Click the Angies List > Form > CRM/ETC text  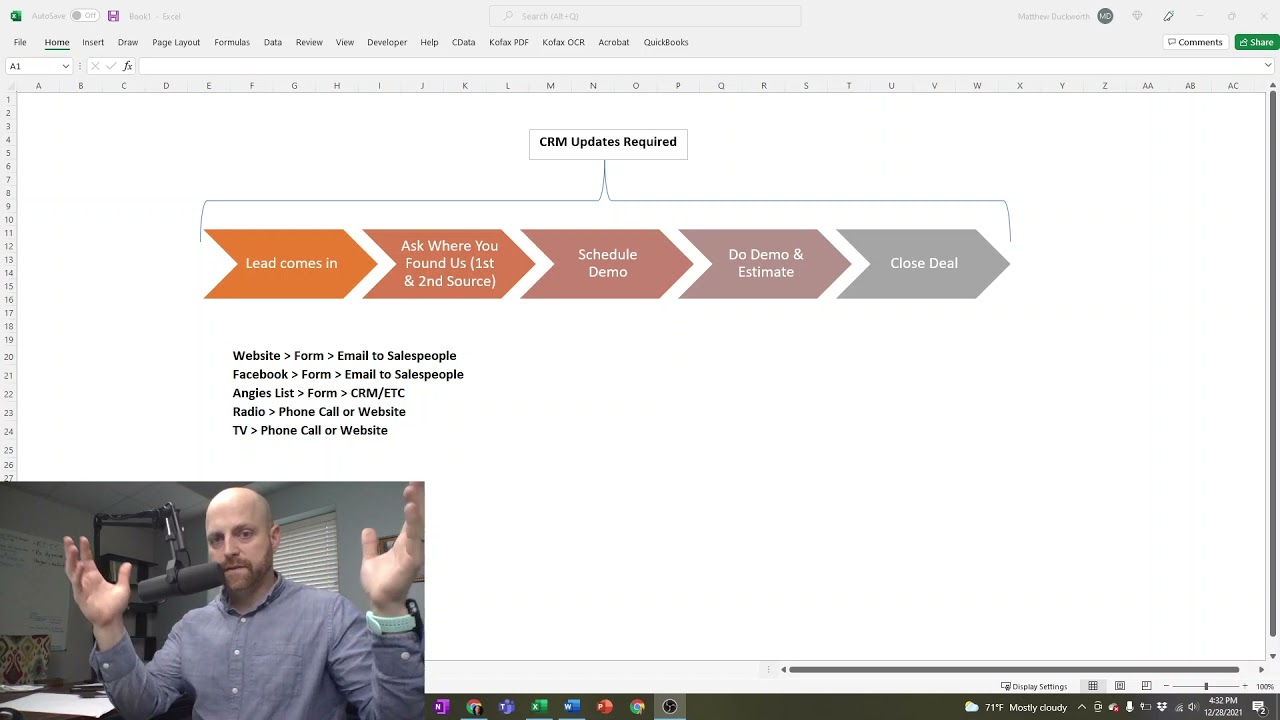pyautogui.click(x=318, y=393)
